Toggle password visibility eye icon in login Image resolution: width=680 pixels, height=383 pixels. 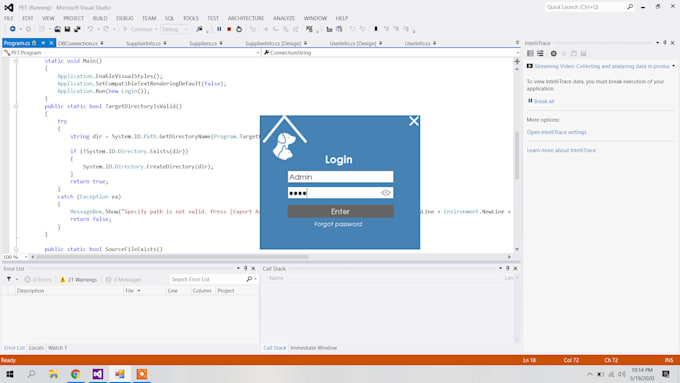pyautogui.click(x=386, y=193)
